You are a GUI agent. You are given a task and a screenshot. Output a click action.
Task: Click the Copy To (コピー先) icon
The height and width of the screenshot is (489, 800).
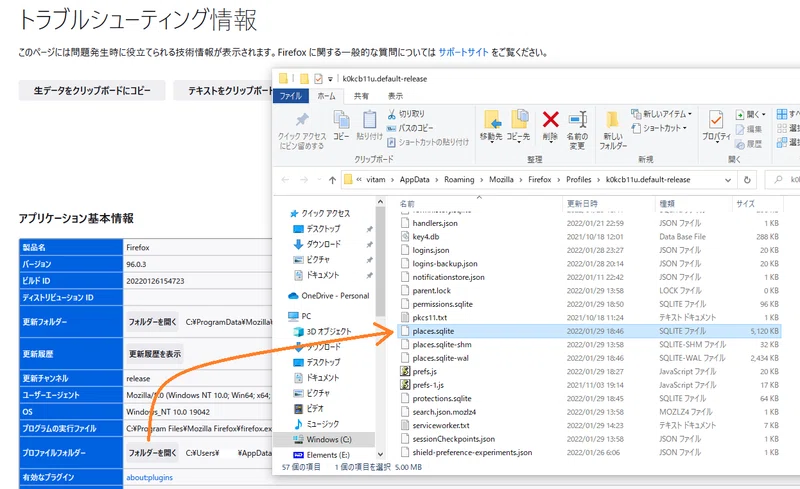point(519,120)
